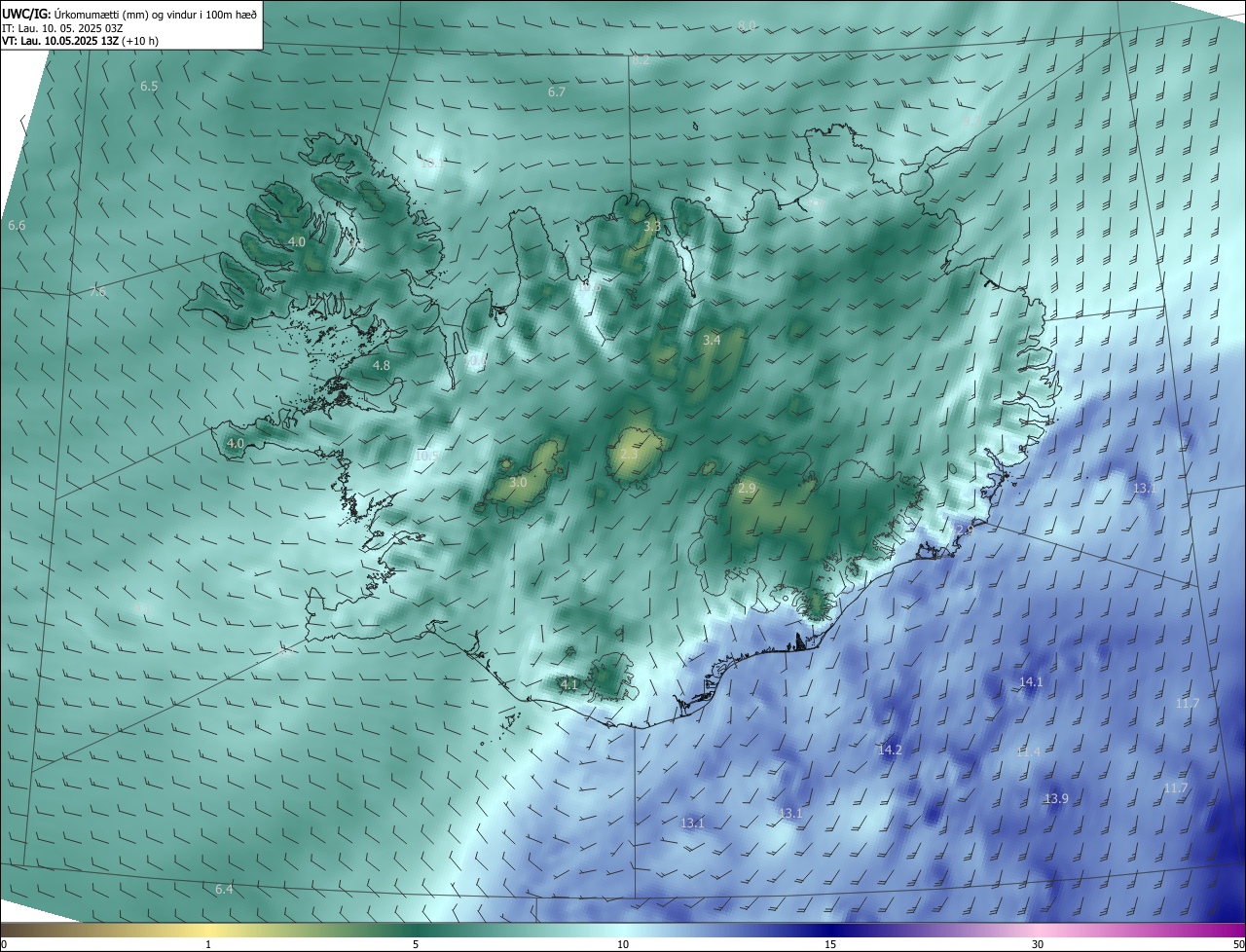This screenshot has height=952, width=1246.
Task: Click the 5 tick on the color scale
Action: (x=416, y=944)
